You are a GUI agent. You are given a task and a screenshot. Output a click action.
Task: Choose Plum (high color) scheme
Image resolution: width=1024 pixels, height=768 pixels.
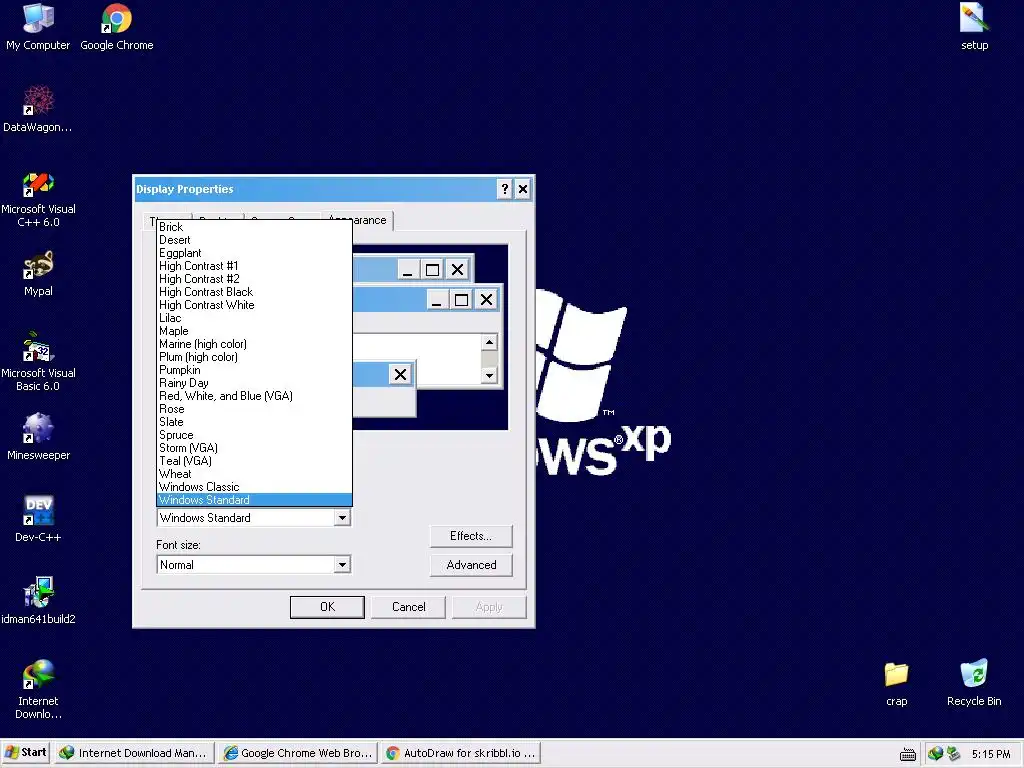255,357
